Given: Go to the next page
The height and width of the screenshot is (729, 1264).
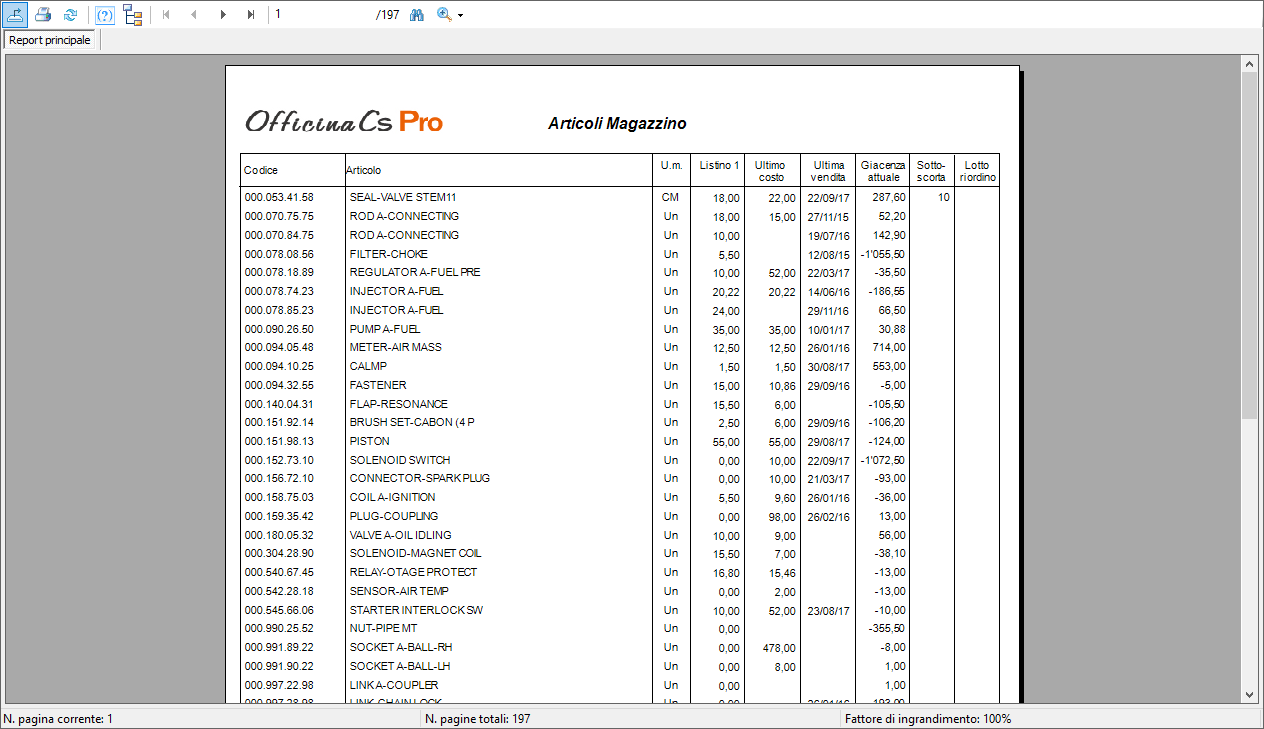Looking at the screenshot, I should [x=222, y=15].
